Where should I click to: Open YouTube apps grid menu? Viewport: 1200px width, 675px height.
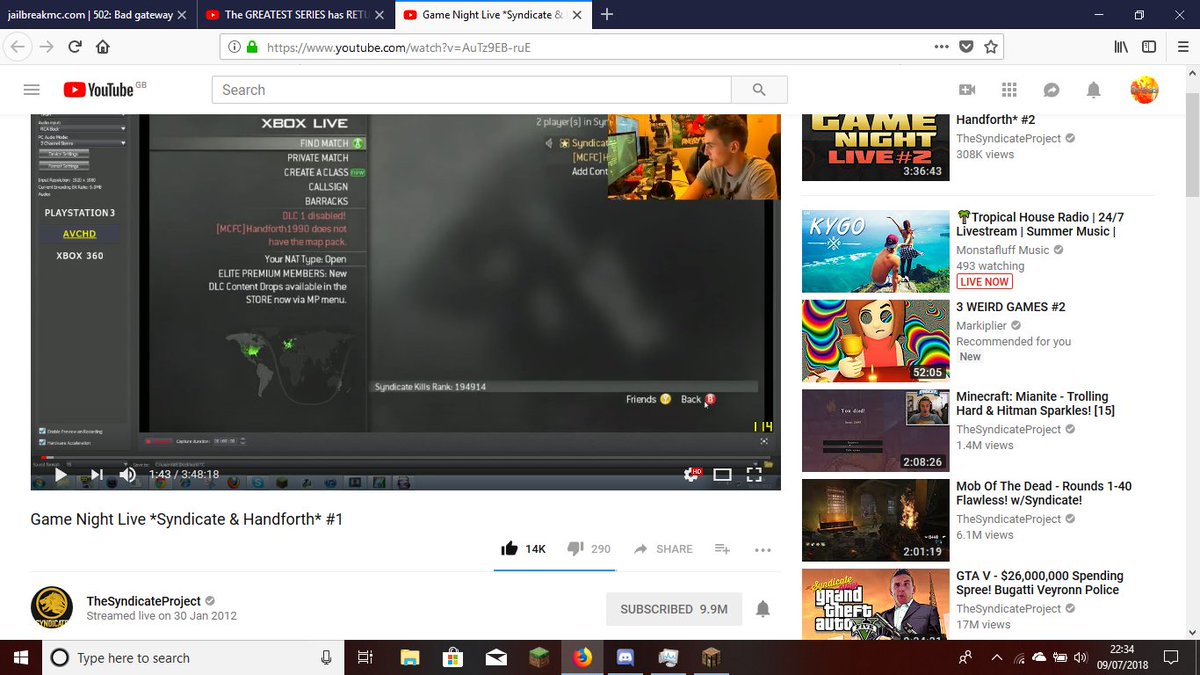click(1009, 90)
